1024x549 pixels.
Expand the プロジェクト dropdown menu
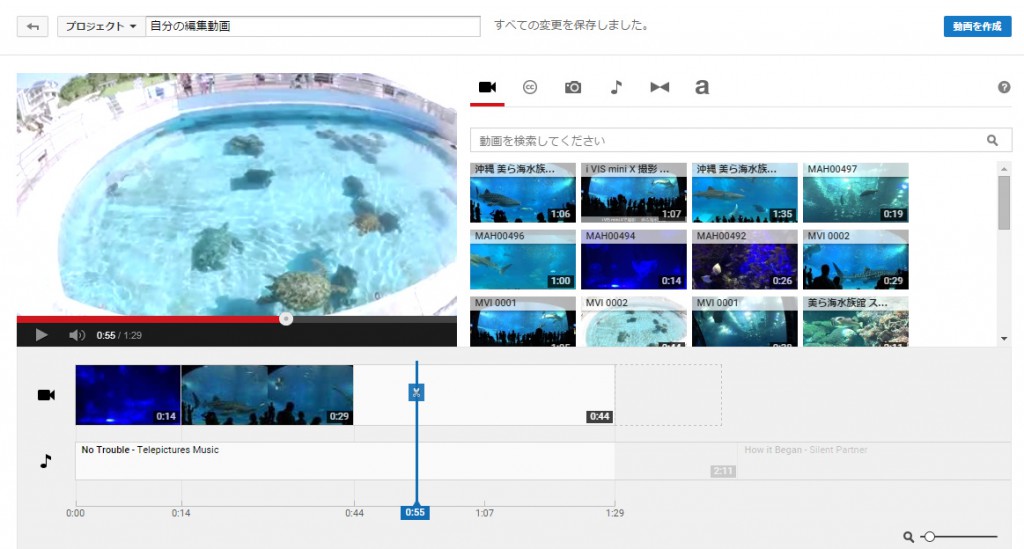[x=101, y=27]
